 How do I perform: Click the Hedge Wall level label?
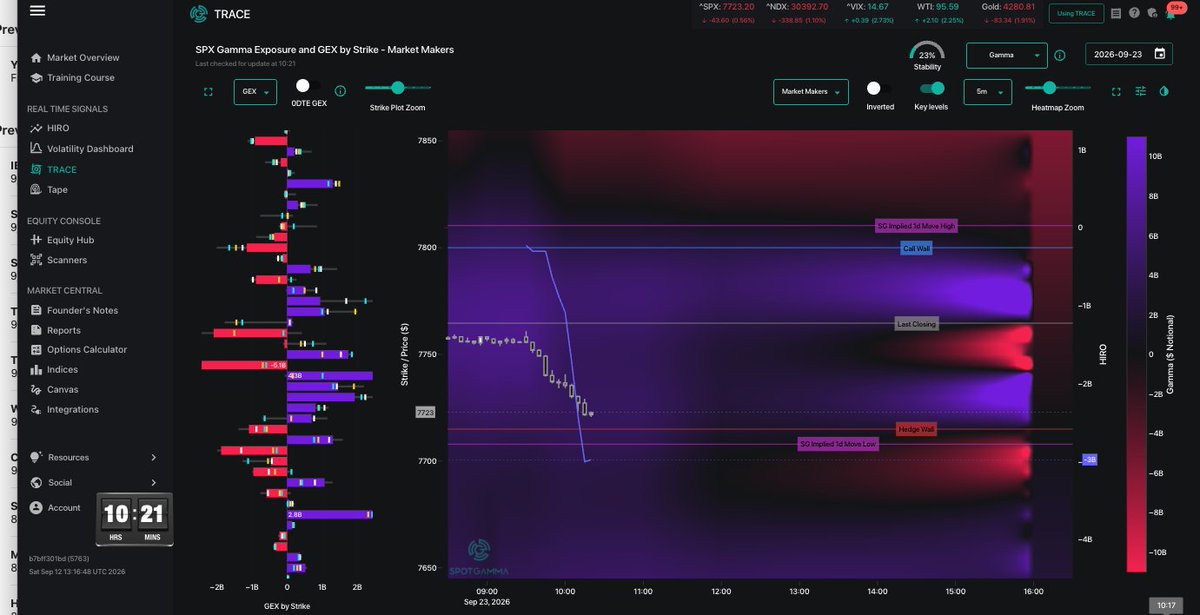917,429
